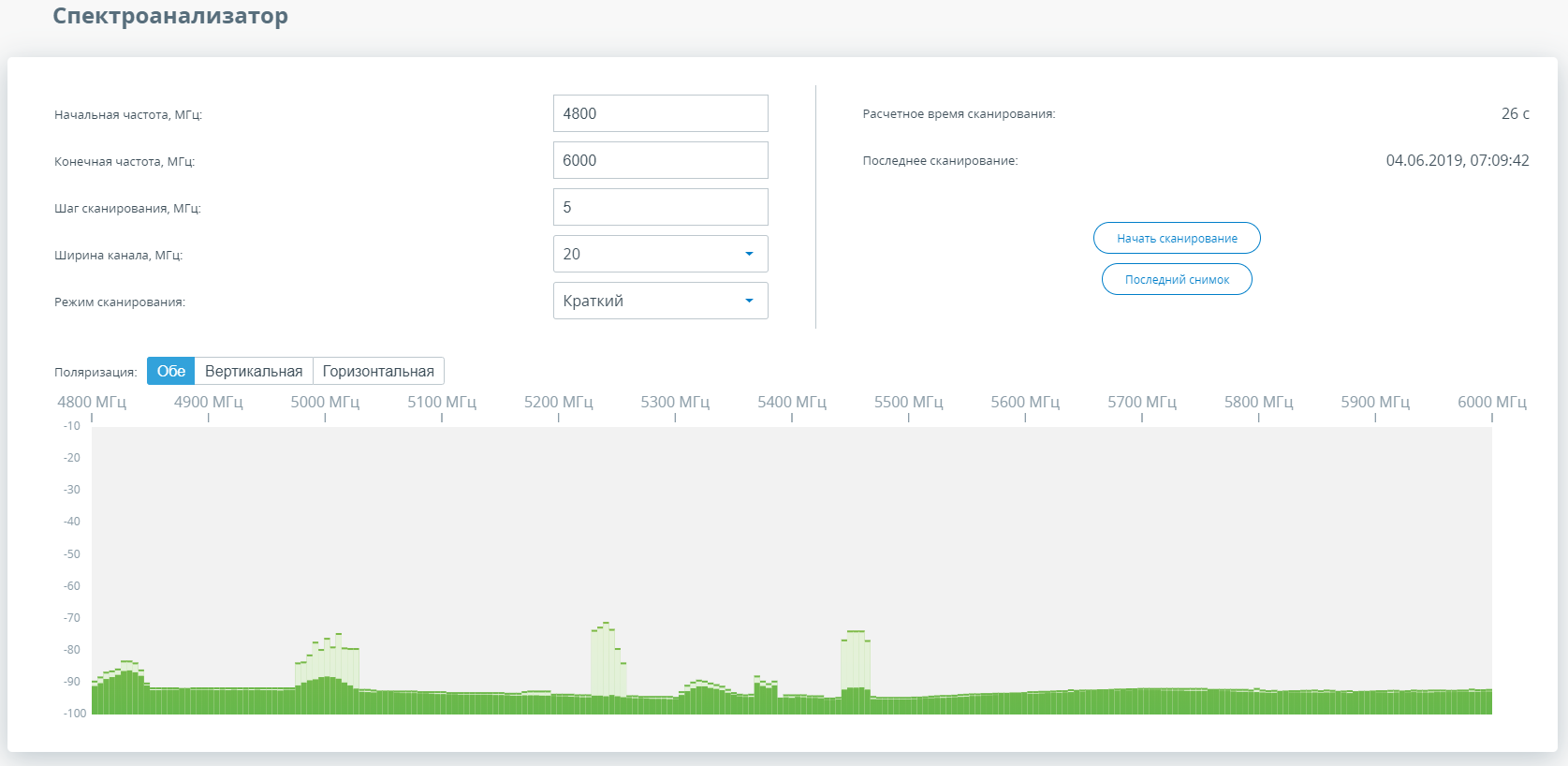Open the channel width dropdown showing 20
The image size is (1568, 766).
pyautogui.click(x=660, y=254)
